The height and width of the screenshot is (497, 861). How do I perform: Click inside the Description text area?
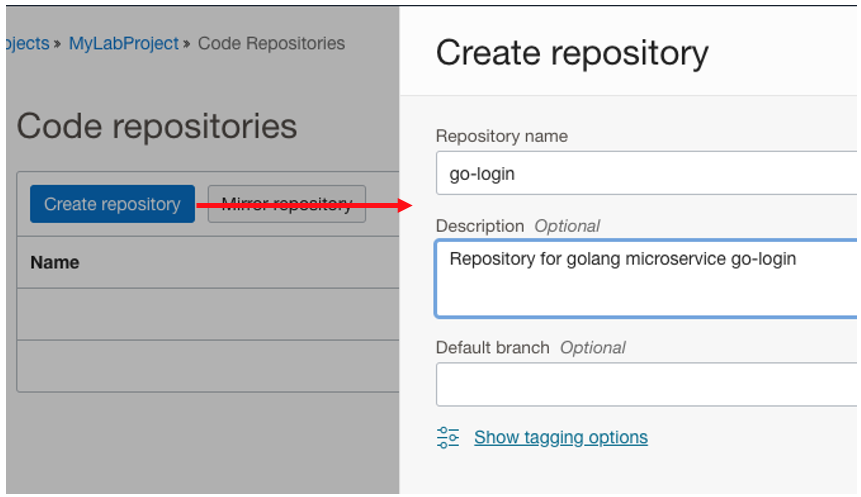click(646, 278)
